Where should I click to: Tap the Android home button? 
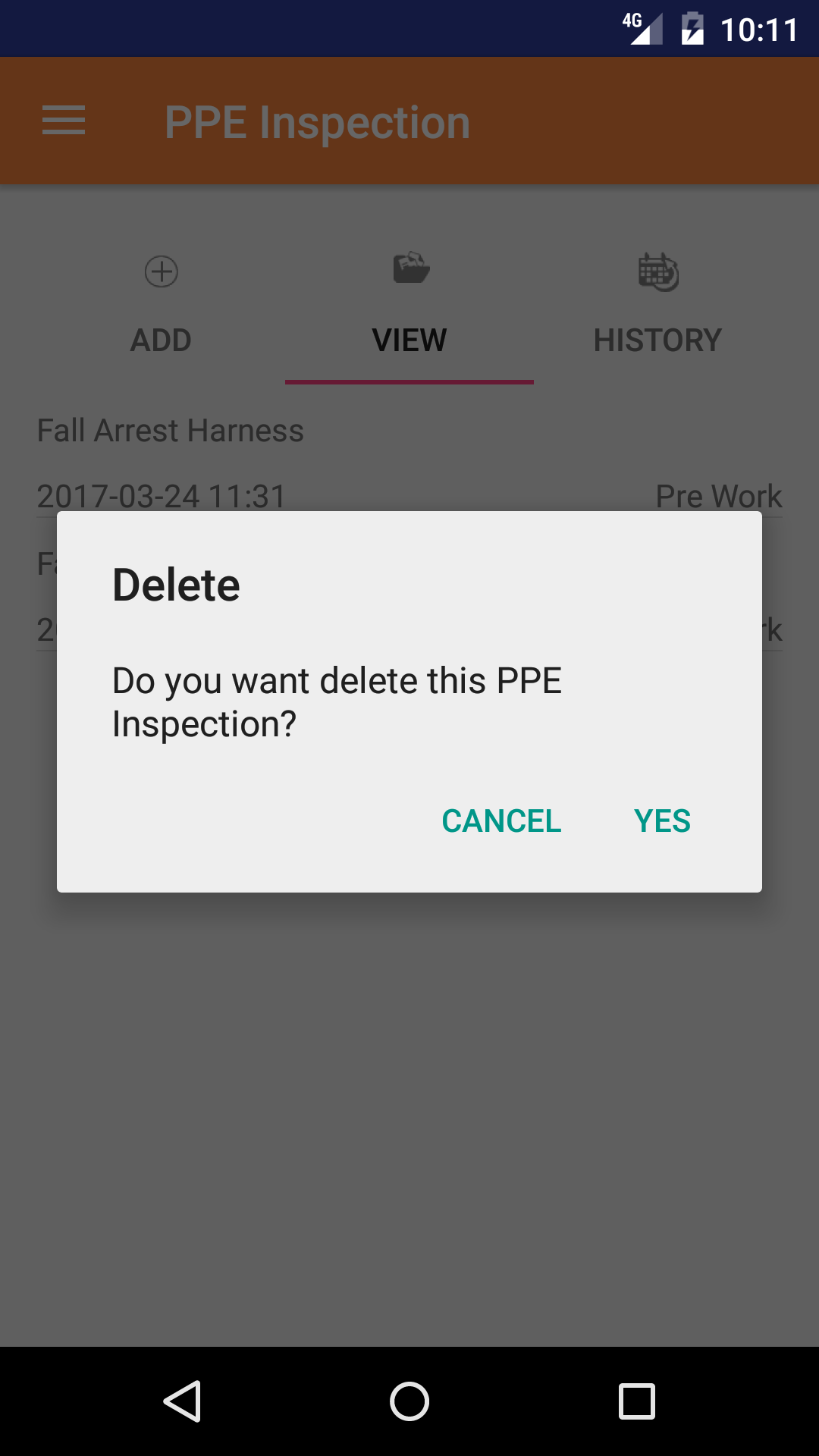(409, 1401)
